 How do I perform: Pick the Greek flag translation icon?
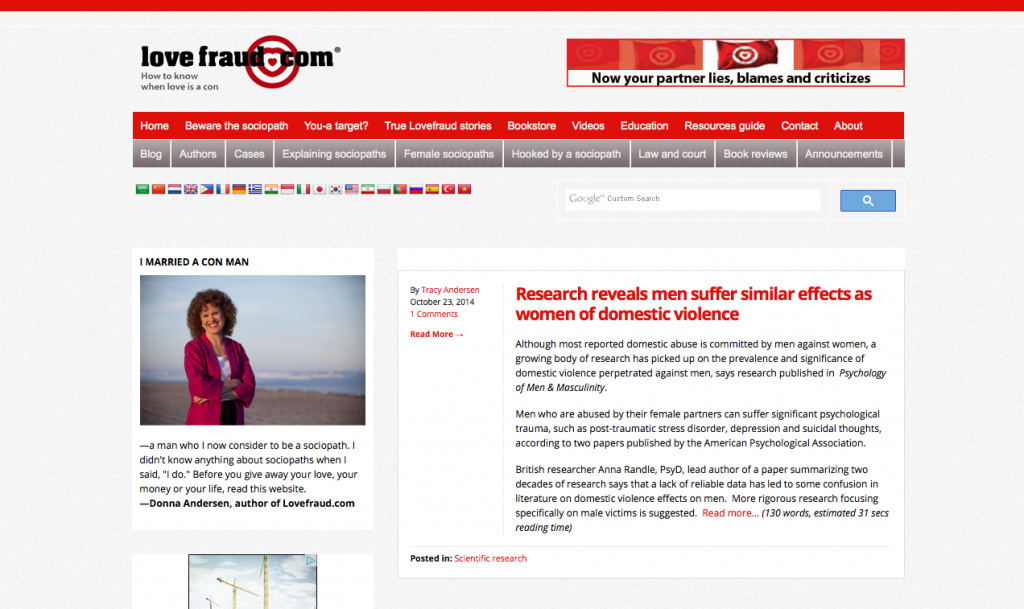coord(255,189)
